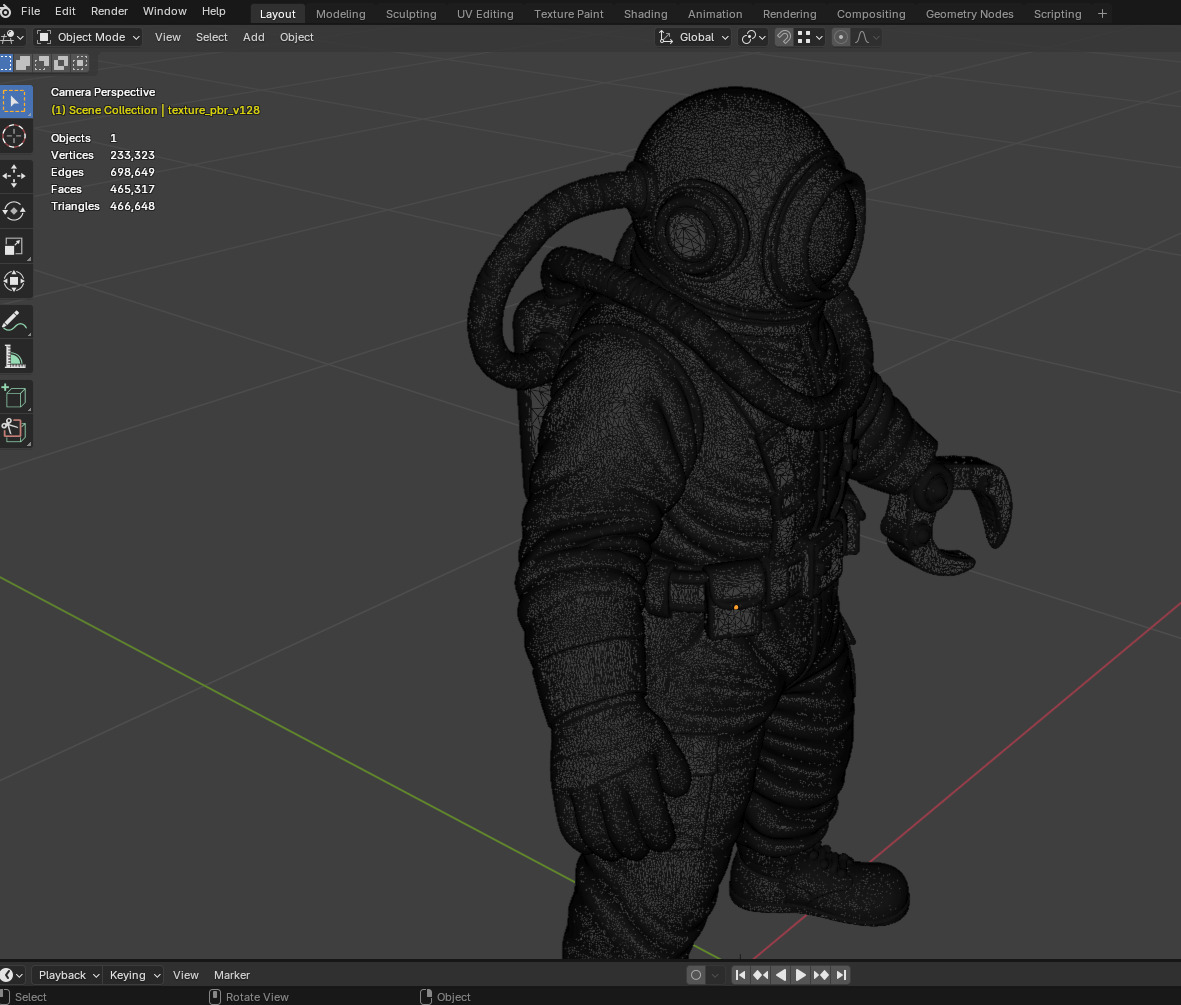Image resolution: width=1181 pixels, height=1005 pixels.
Task: Click the Blender logo icon
Action: (x=5, y=11)
